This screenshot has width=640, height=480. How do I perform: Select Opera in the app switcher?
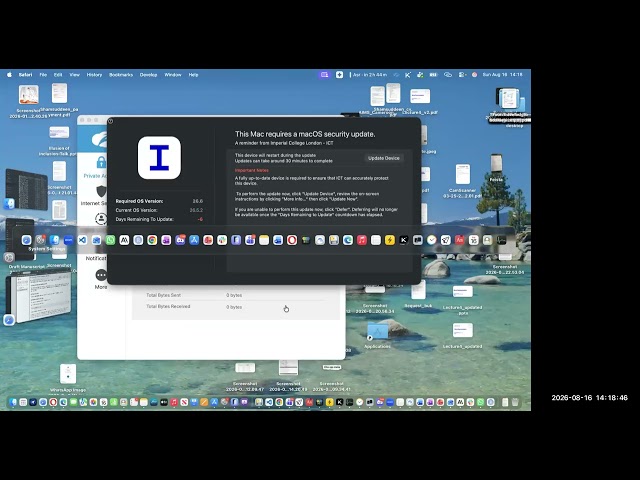(x=292, y=240)
